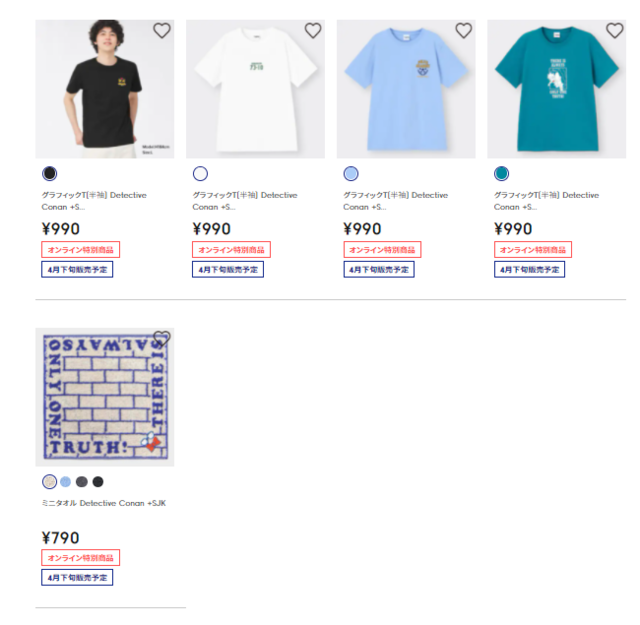This screenshot has width=640, height=625.
Task: Choose teal swatch under fourth T-shirt
Action: 501,173
